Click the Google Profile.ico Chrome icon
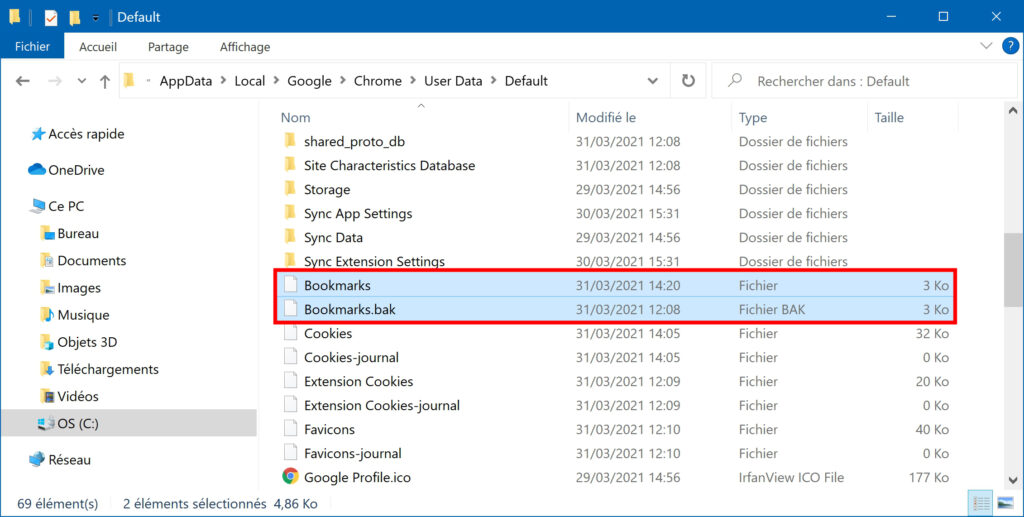This screenshot has width=1024, height=517. coord(291,477)
